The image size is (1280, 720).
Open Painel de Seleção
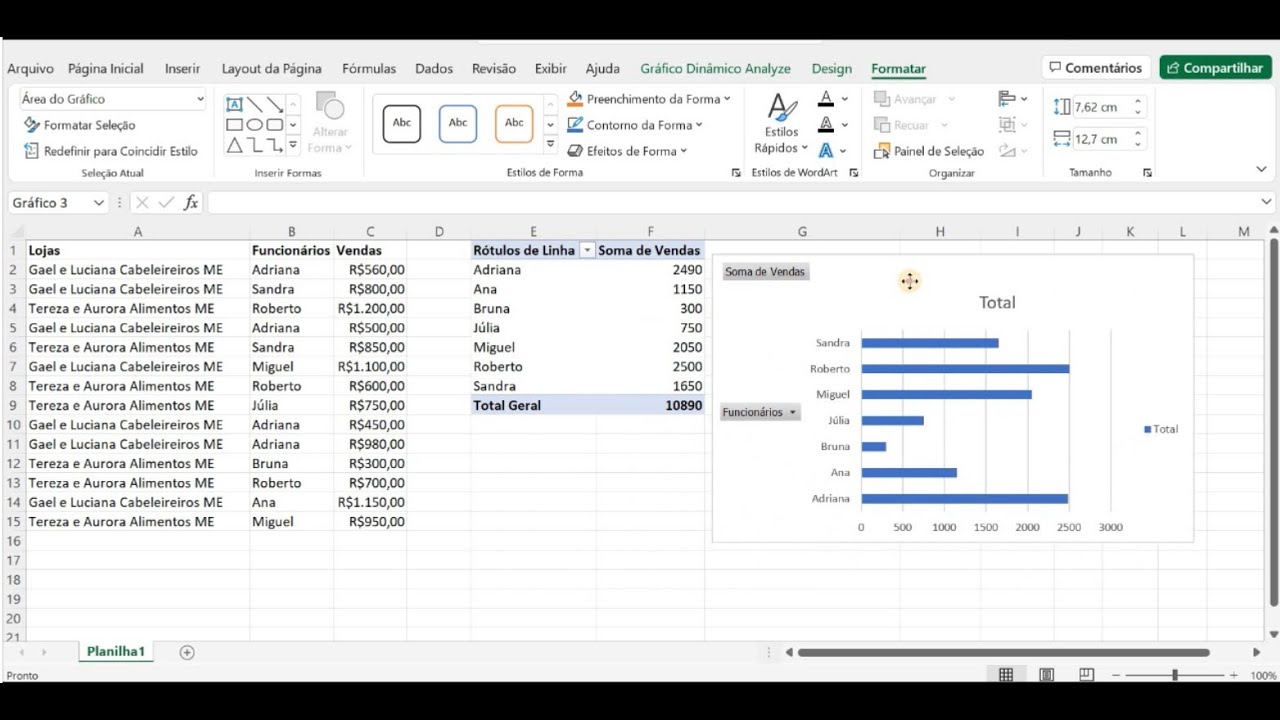click(929, 151)
